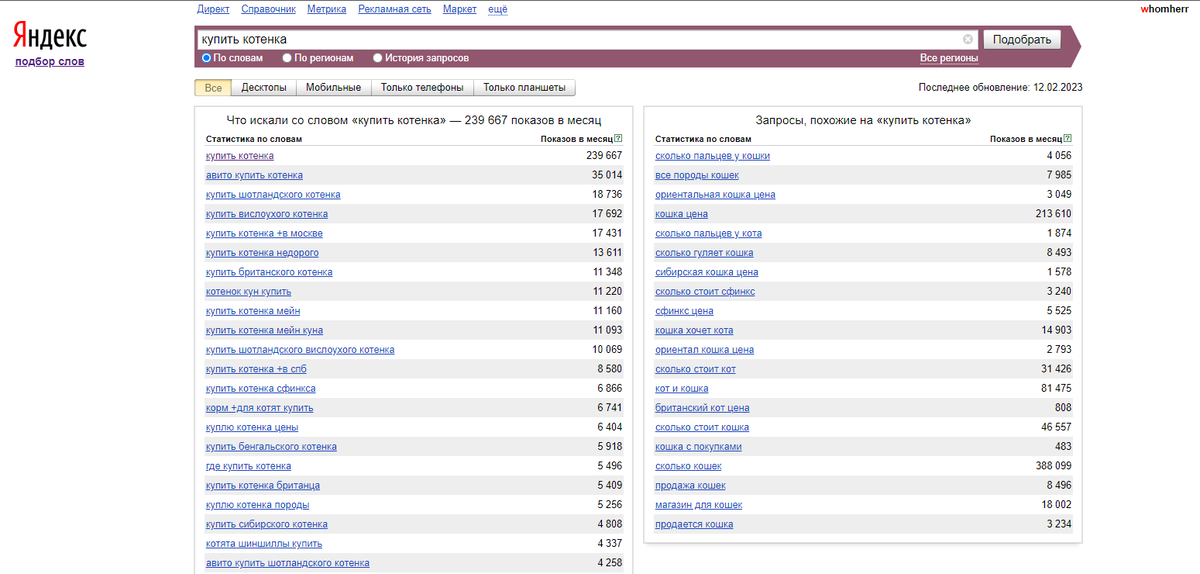Open the 'купить сибирского котенка' link
This screenshot has width=1200, height=574.
click(266, 524)
